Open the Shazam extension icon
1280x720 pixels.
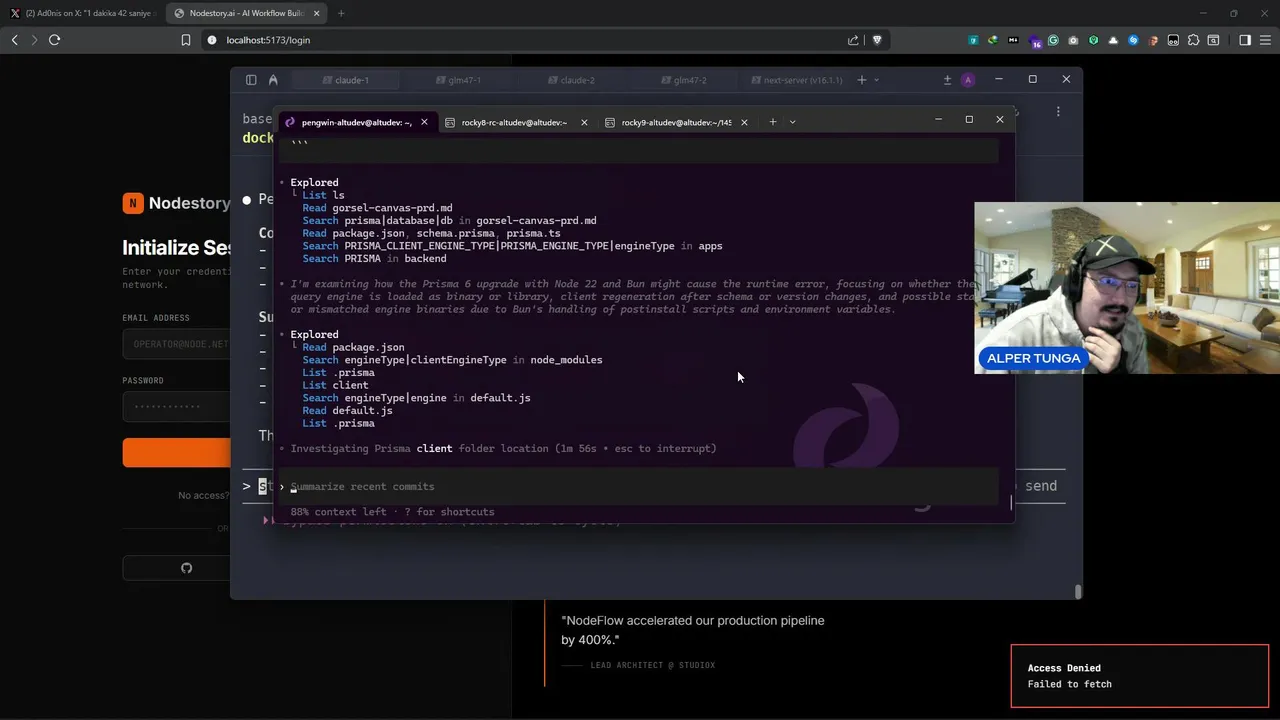(1133, 40)
